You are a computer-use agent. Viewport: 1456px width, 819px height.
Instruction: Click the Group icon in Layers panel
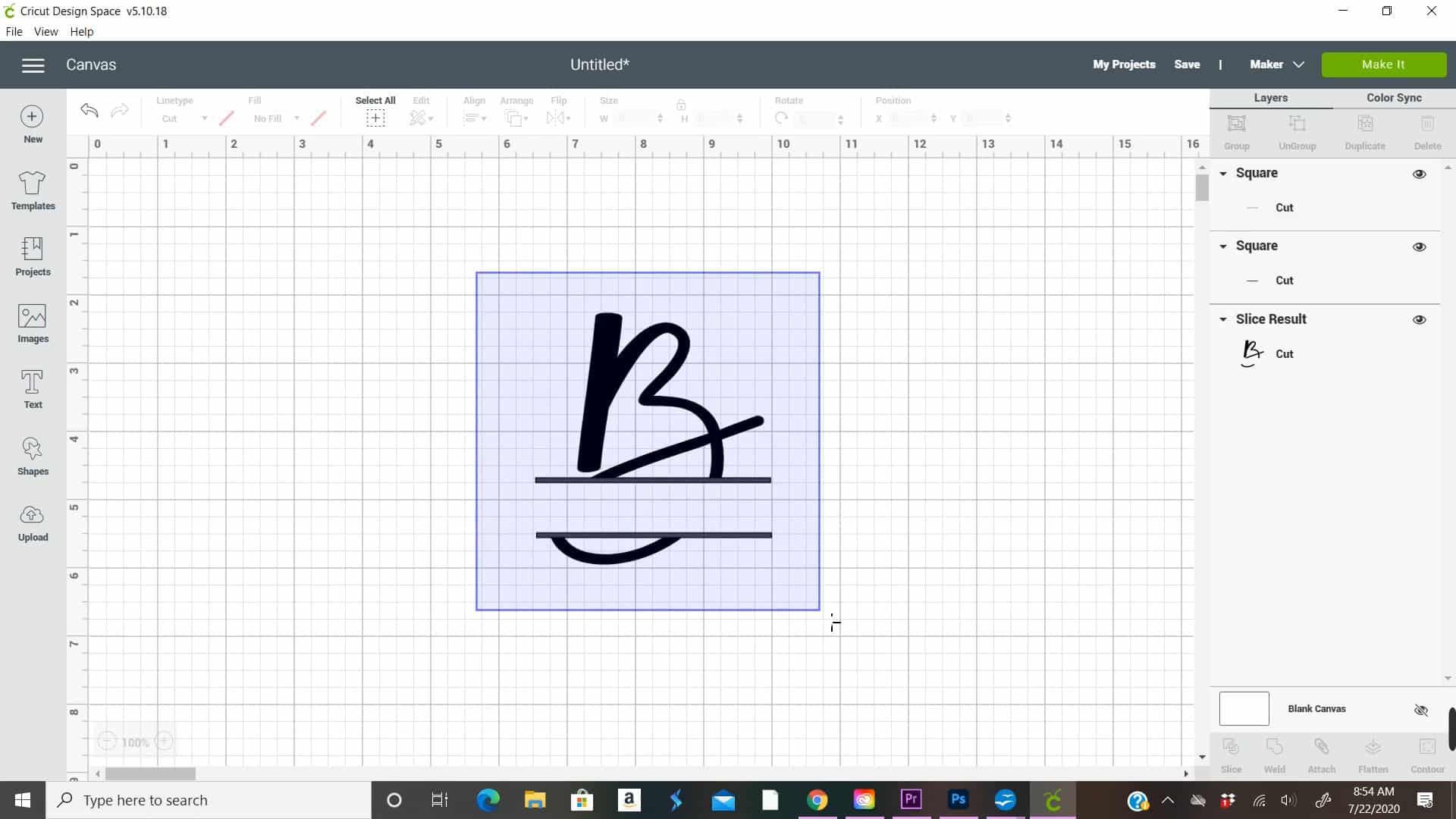[x=1236, y=124]
